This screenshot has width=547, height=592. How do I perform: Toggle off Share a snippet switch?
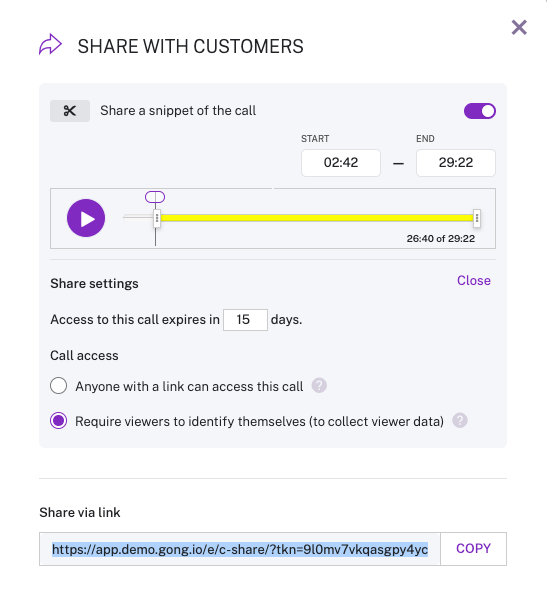pyautogui.click(x=480, y=111)
